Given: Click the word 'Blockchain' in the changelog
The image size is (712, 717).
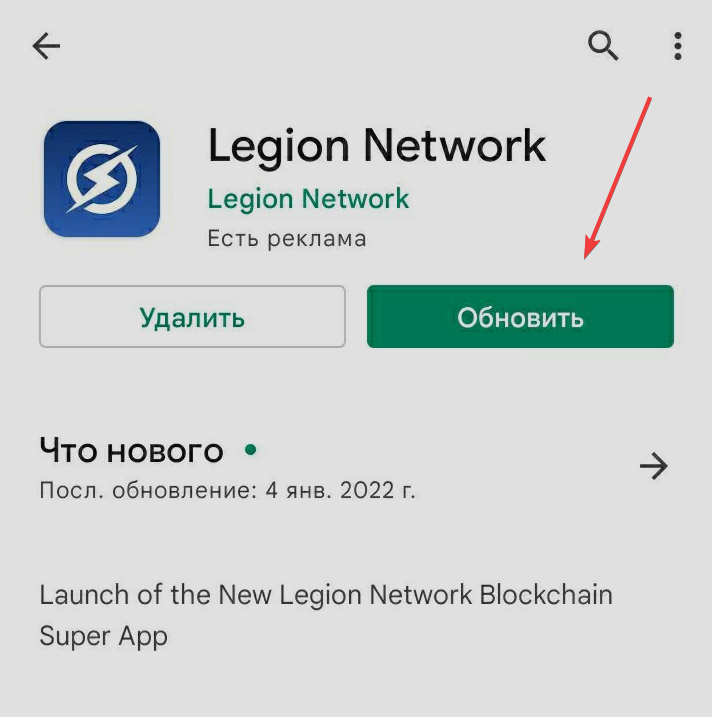Looking at the screenshot, I should (x=546, y=595).
